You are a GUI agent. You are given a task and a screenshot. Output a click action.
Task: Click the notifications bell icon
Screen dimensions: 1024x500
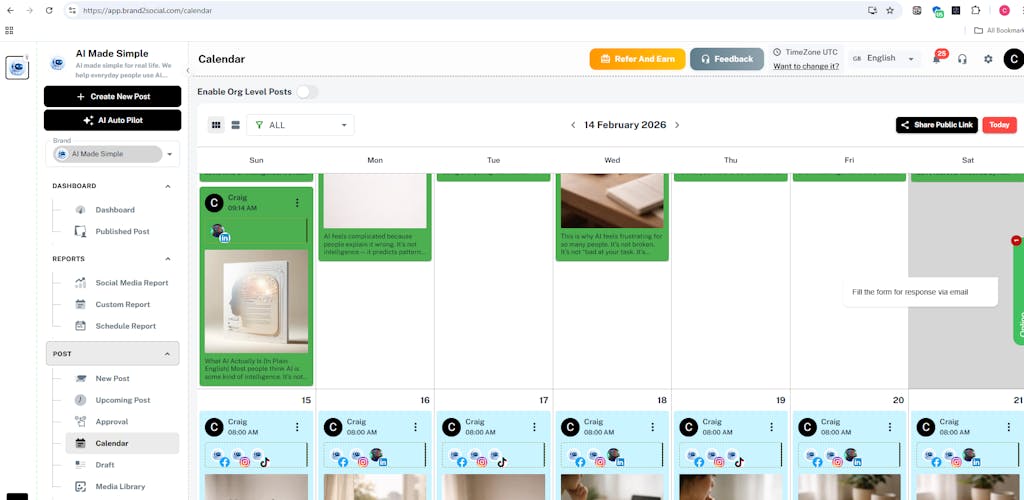pyautogui.click(x=936, y=60)
